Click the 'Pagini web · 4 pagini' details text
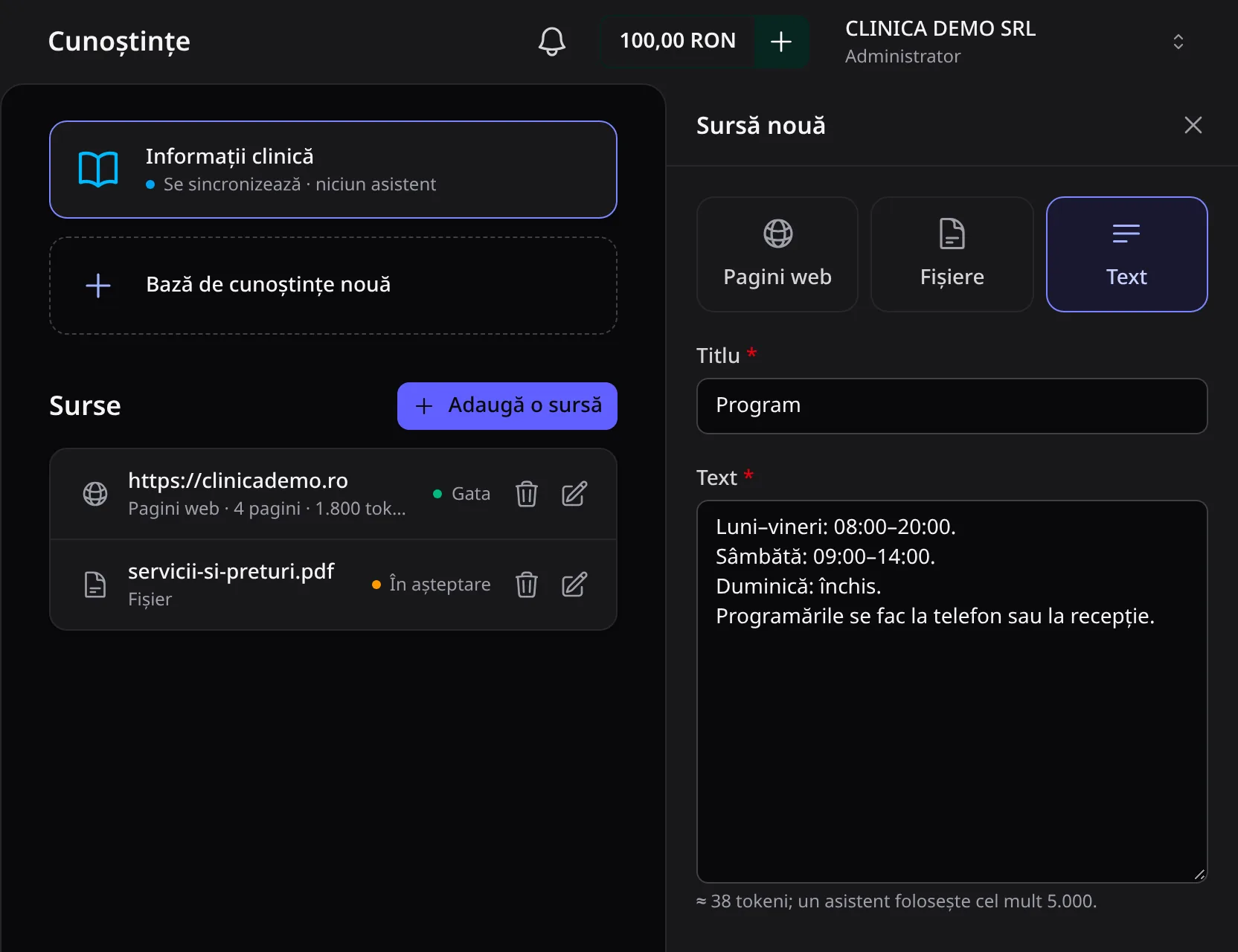 [x=267, y=509]
